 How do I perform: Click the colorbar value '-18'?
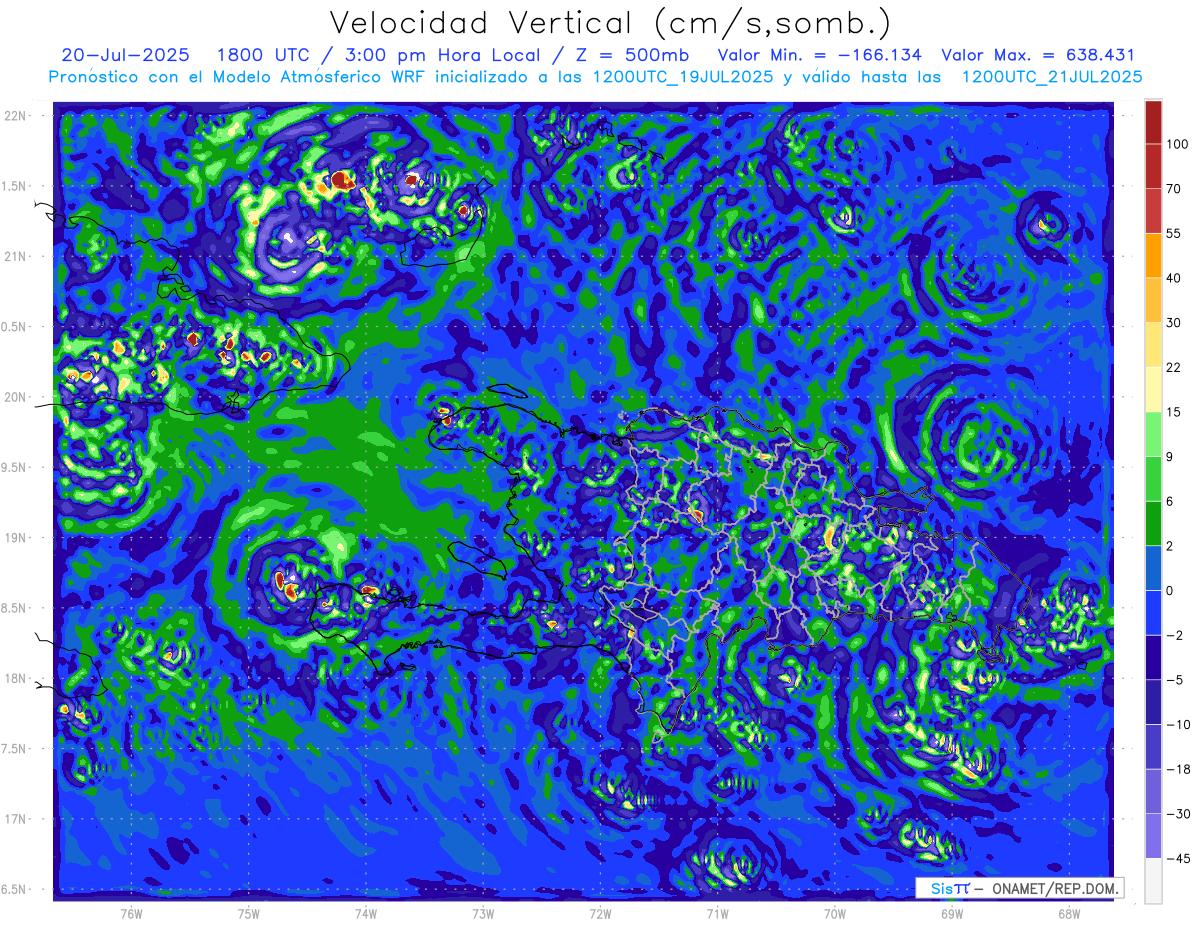(x=1177, y=770)
